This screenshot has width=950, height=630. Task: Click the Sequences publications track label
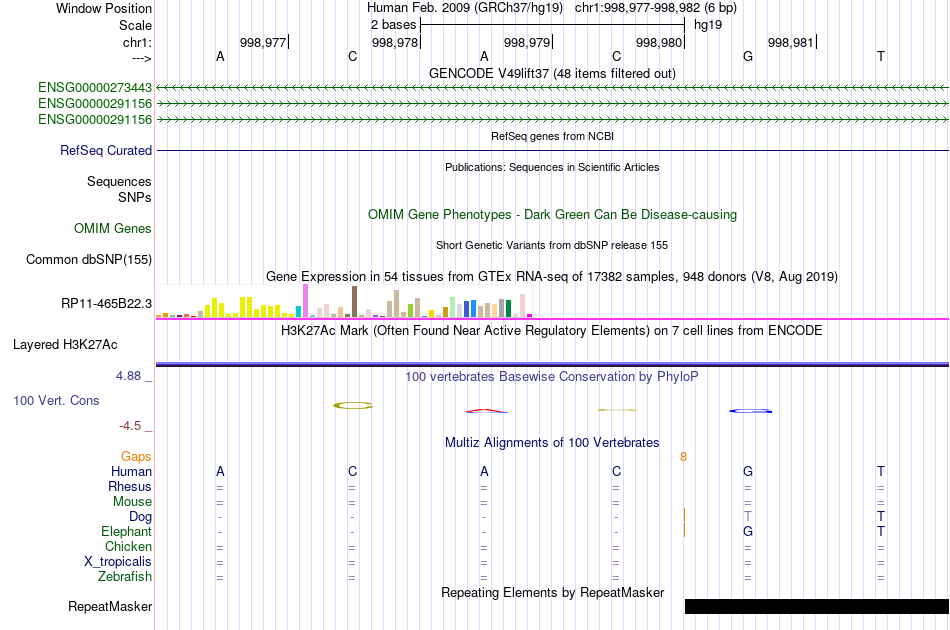(119, 181)
